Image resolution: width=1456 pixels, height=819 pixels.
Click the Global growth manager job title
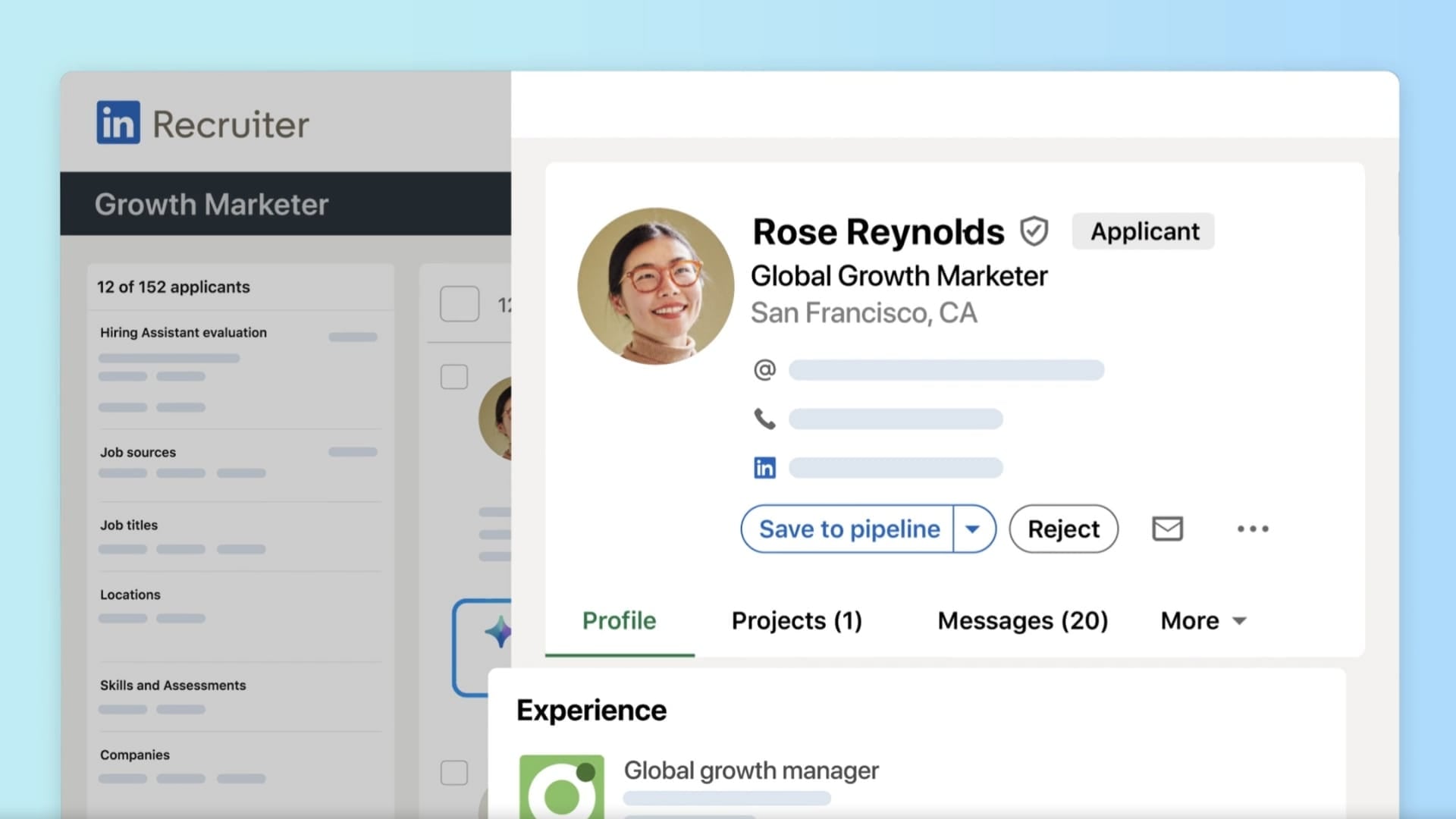[x=751, y=770]
